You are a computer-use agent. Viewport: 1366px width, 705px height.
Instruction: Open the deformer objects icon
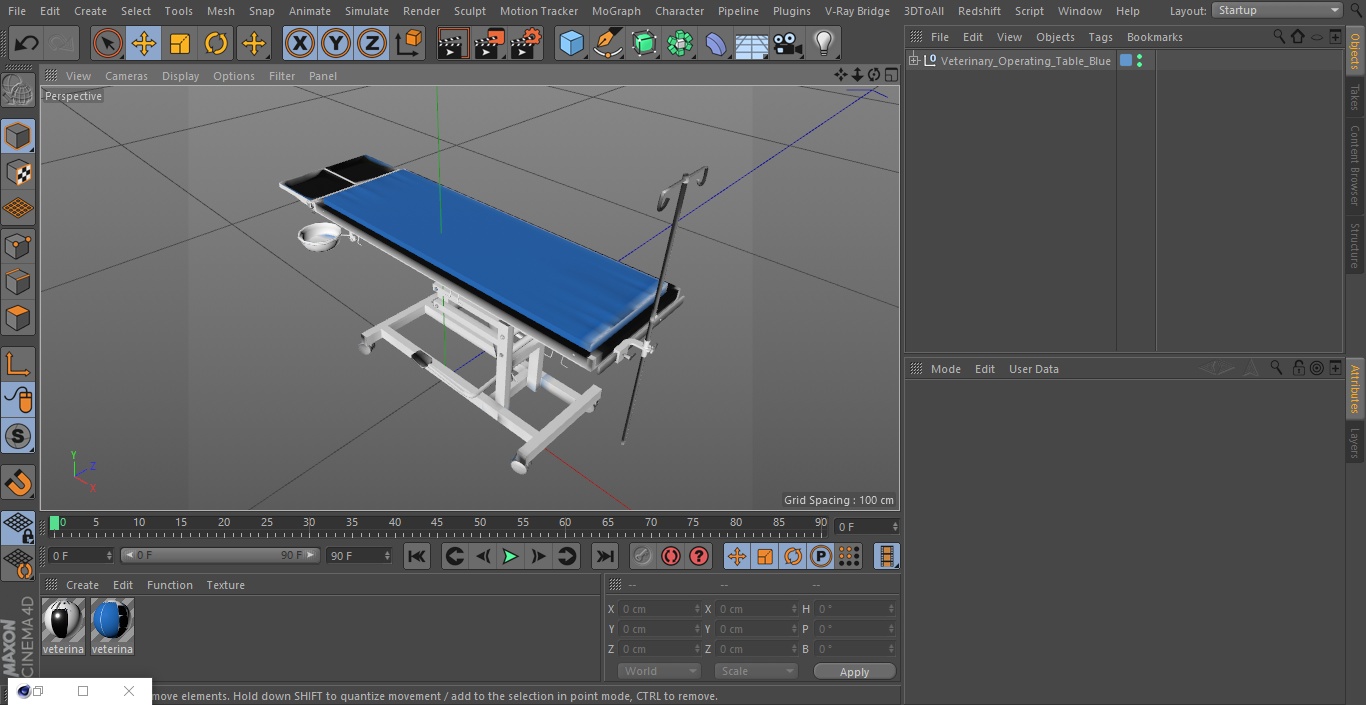(716, 43)
